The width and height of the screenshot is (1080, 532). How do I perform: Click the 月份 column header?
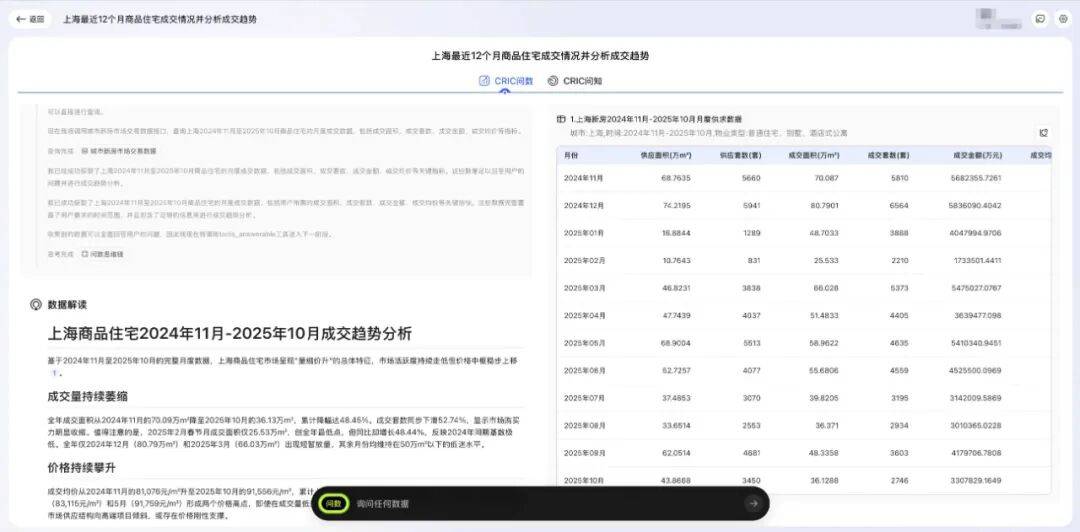point(571,156)
